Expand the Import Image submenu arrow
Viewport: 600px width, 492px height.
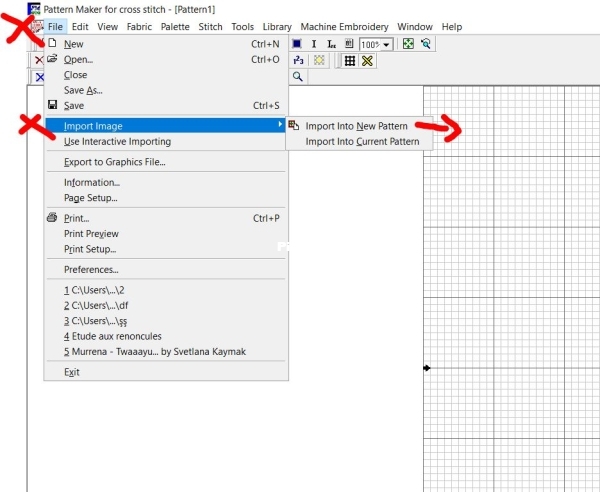[280, 124]
